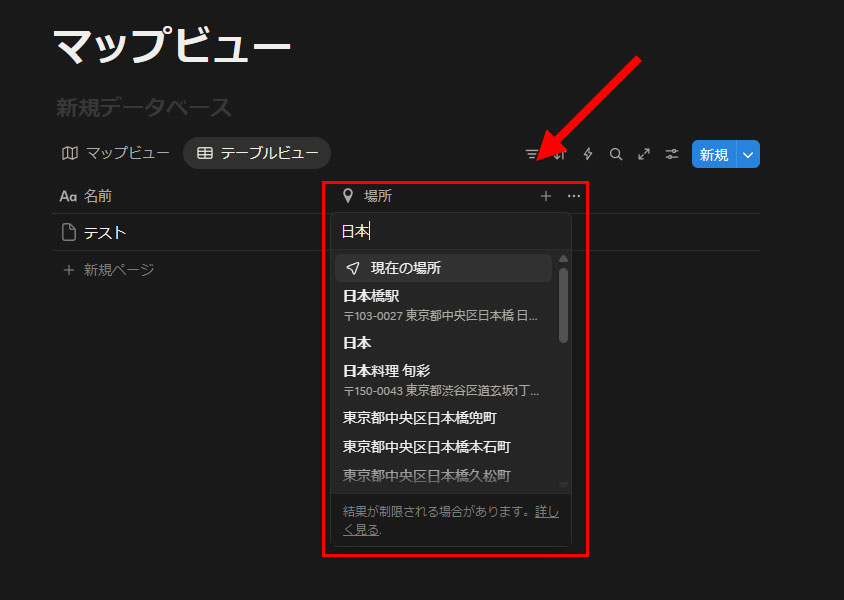Add a property with the plus icon
Viewport: 844px width, 600px height.
[546, 197]
